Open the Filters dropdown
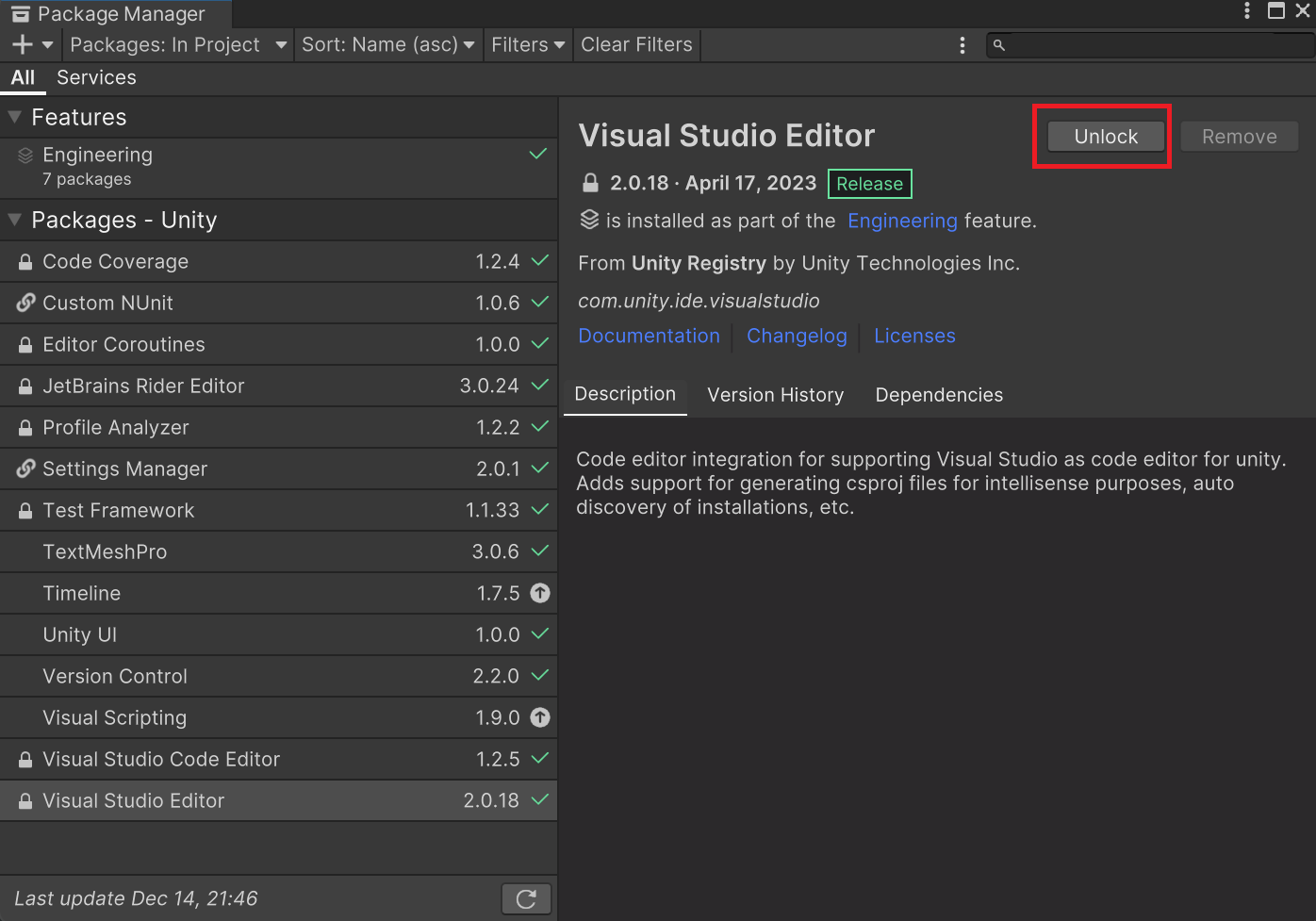This screenshot has width=1316, height=921. coord(528,44)
